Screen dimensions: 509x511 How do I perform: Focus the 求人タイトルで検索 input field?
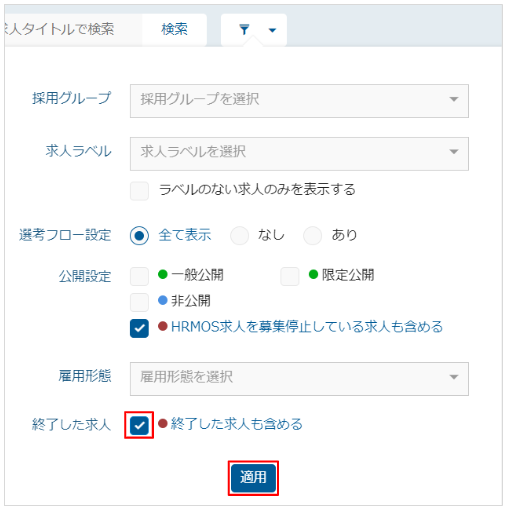73,30
